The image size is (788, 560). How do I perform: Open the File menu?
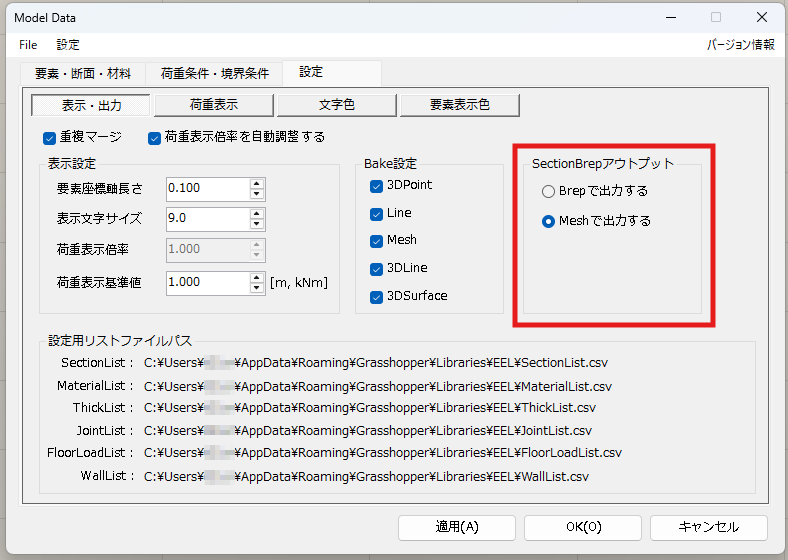(28, 45)
